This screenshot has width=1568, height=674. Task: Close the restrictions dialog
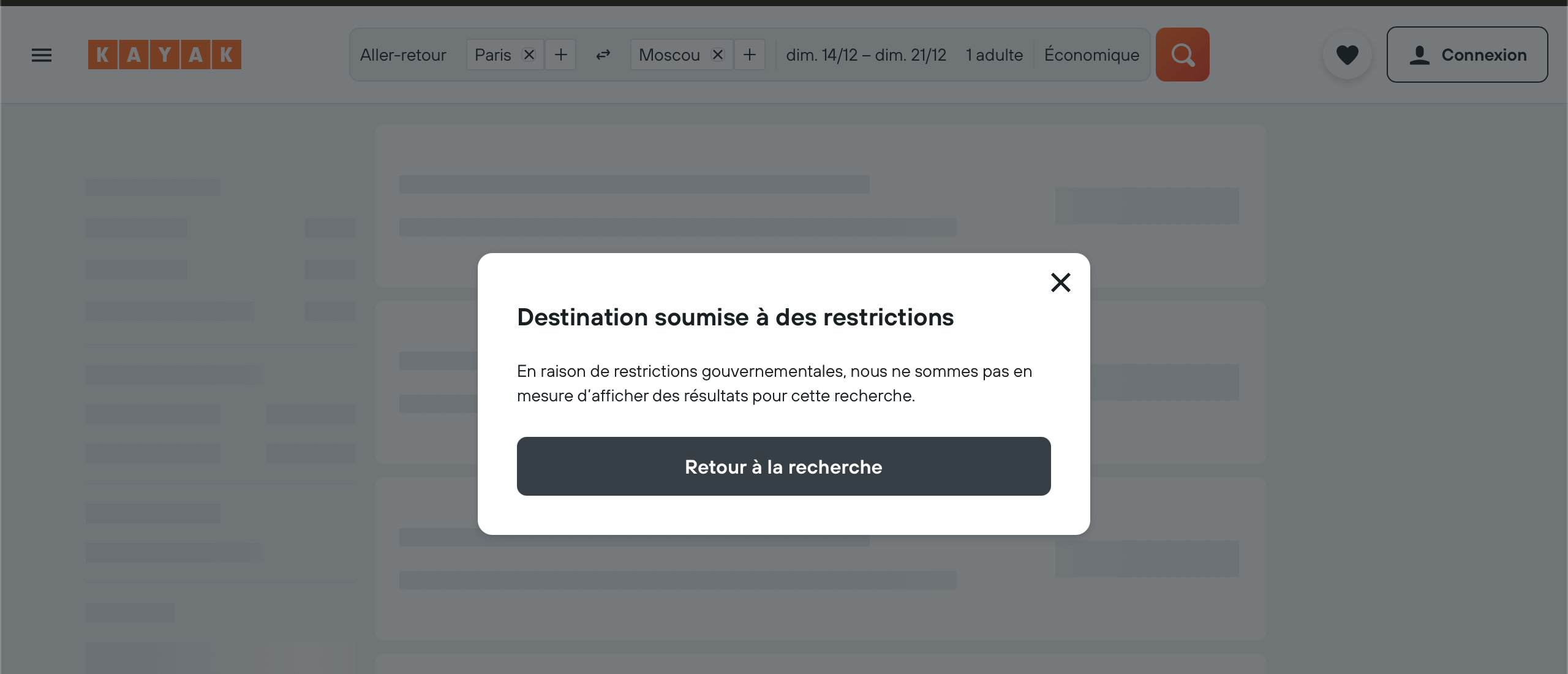point(1061,282)
